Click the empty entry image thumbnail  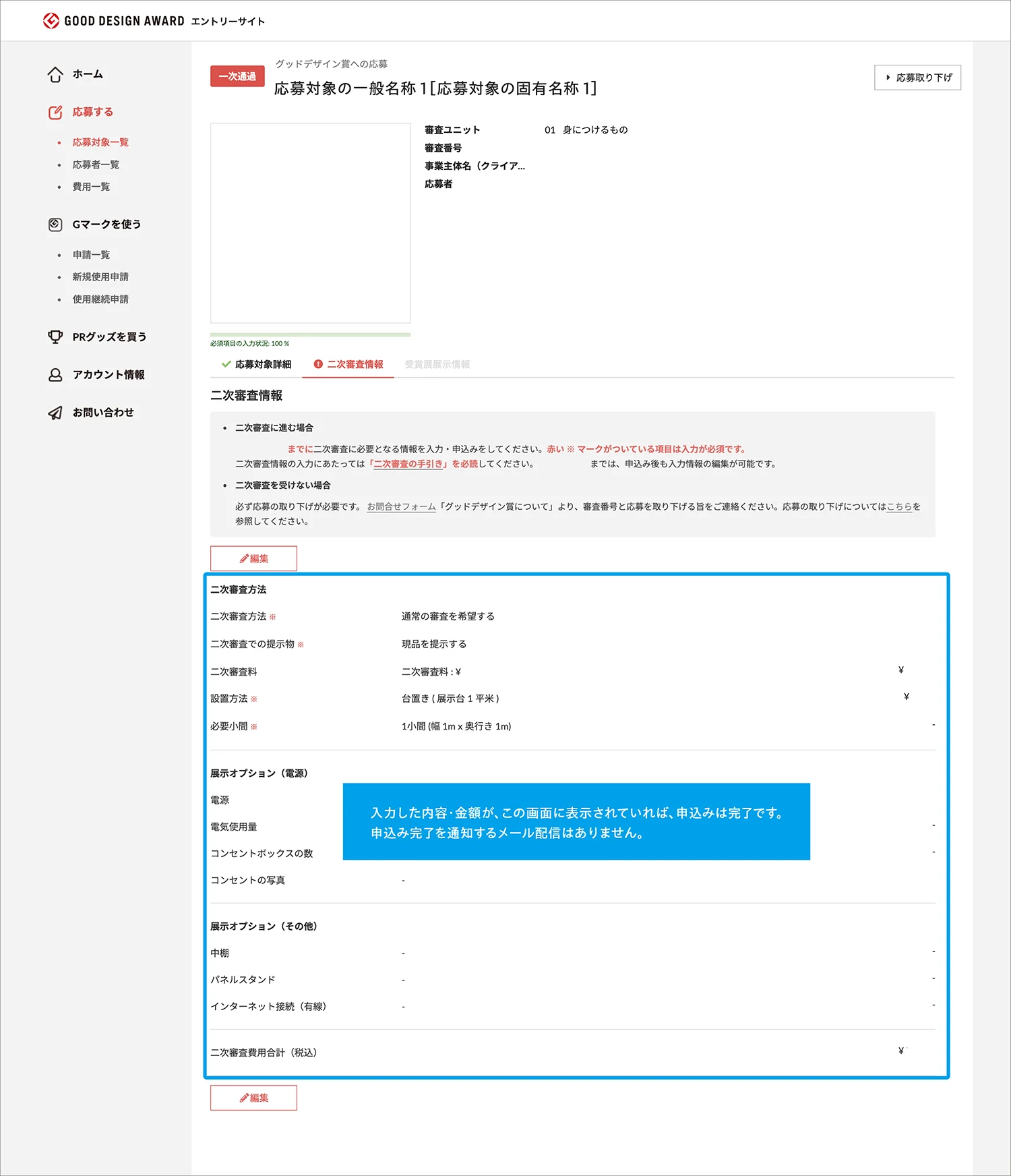(310, 223)
